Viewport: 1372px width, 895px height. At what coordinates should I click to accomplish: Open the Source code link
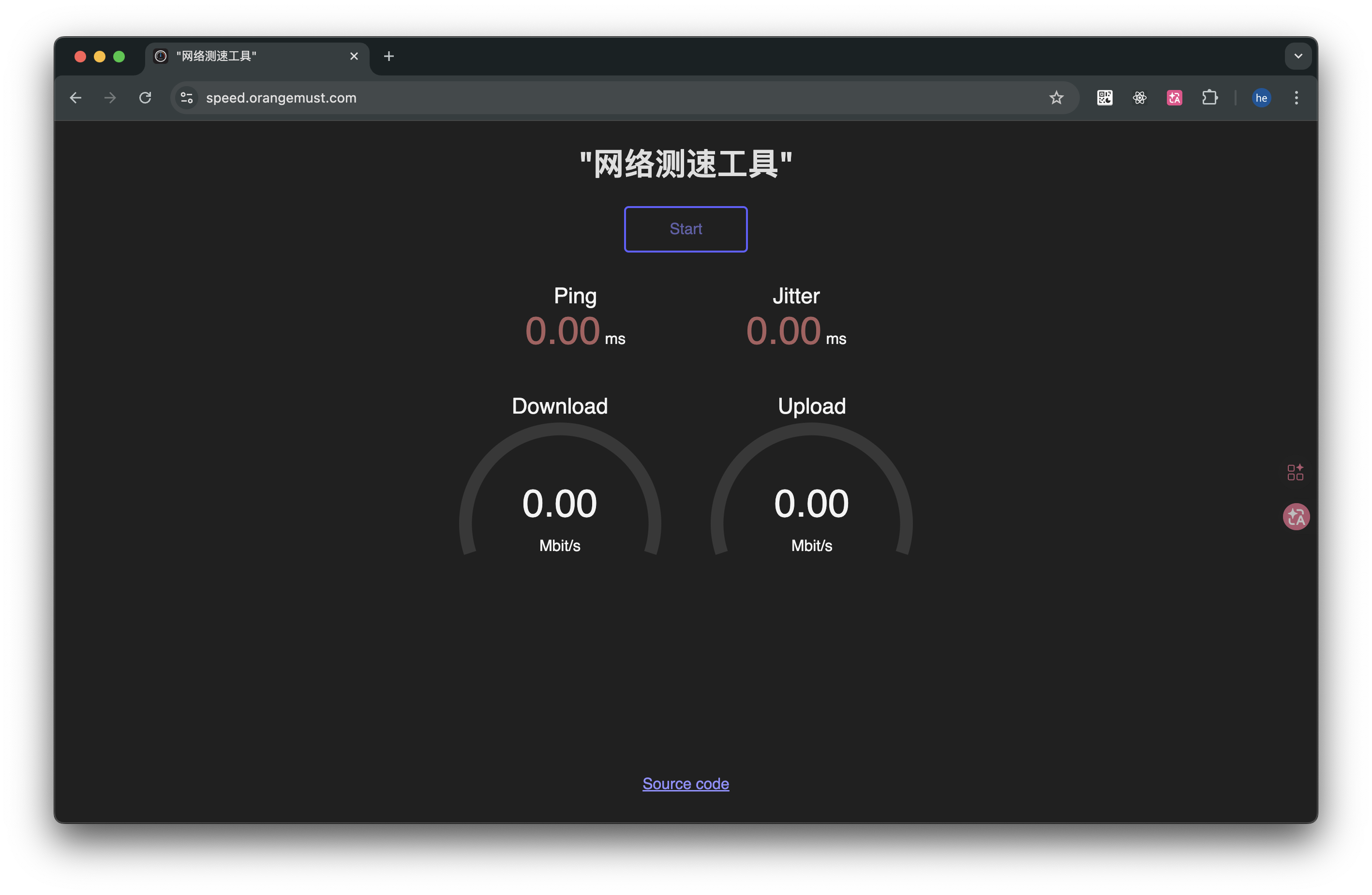686,783
